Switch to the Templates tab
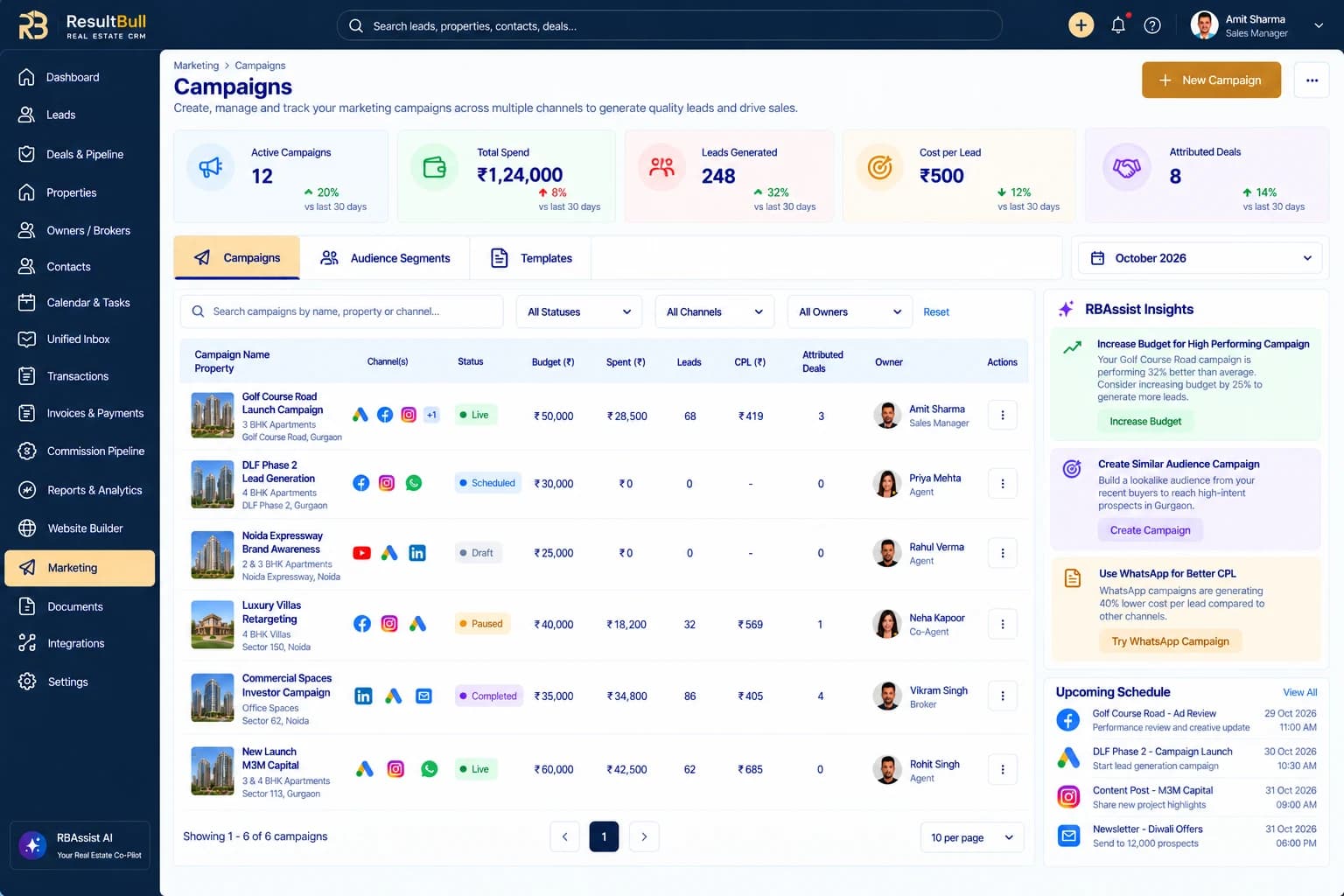Screen dimensions: 1344x896 click(x=531, y=258)
